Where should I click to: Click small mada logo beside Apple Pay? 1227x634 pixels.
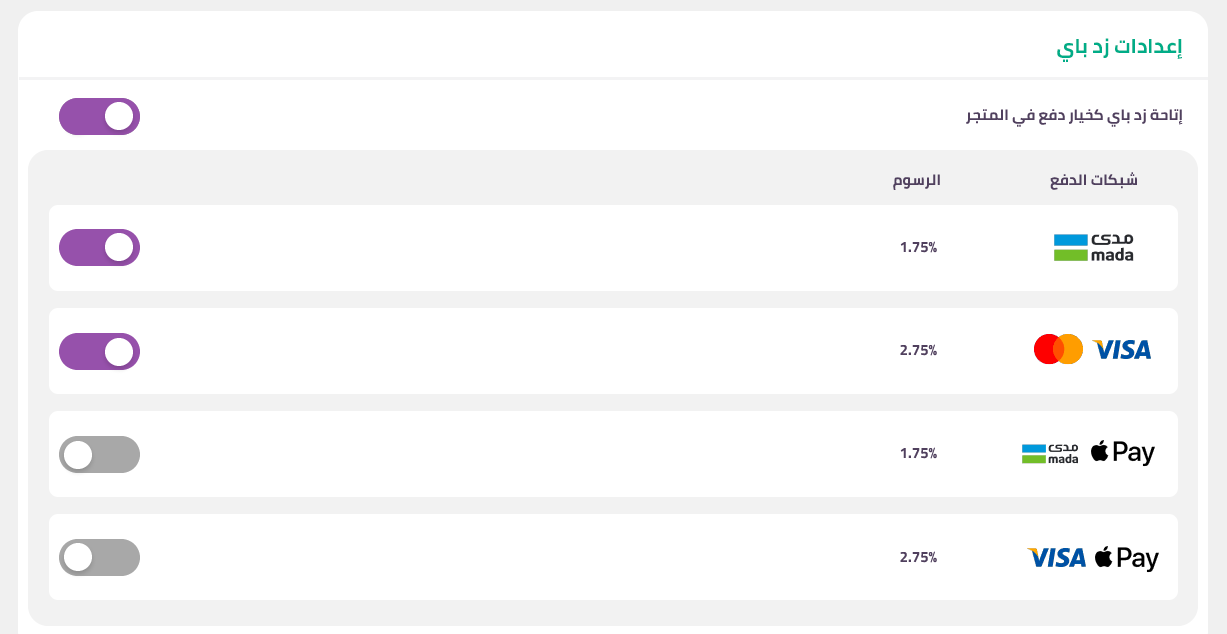coord(1050,454)
